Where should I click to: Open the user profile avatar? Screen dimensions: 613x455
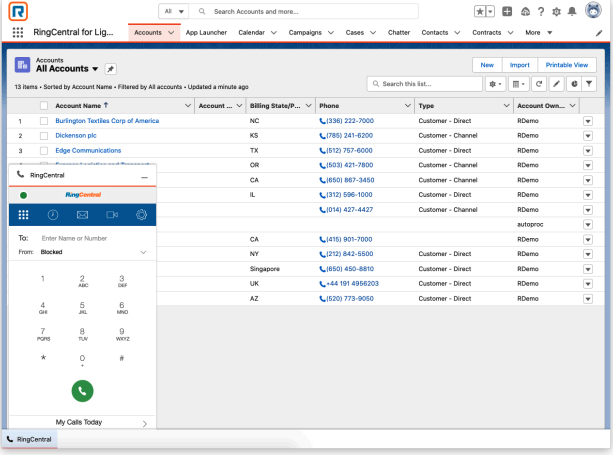593,10
